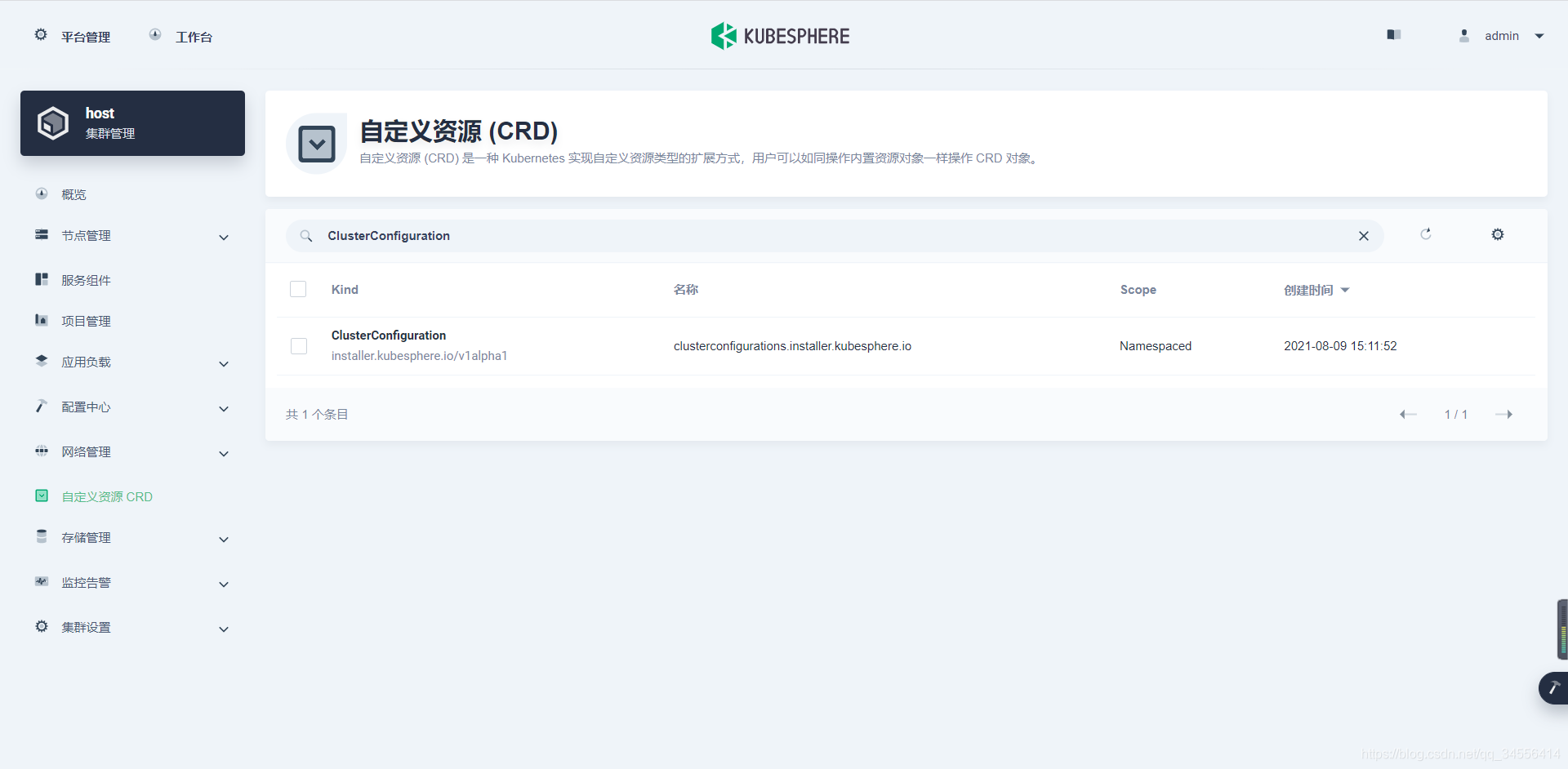Click the admin user avatar icon
Screen dimensions: 1568x769
[1464, 36]
